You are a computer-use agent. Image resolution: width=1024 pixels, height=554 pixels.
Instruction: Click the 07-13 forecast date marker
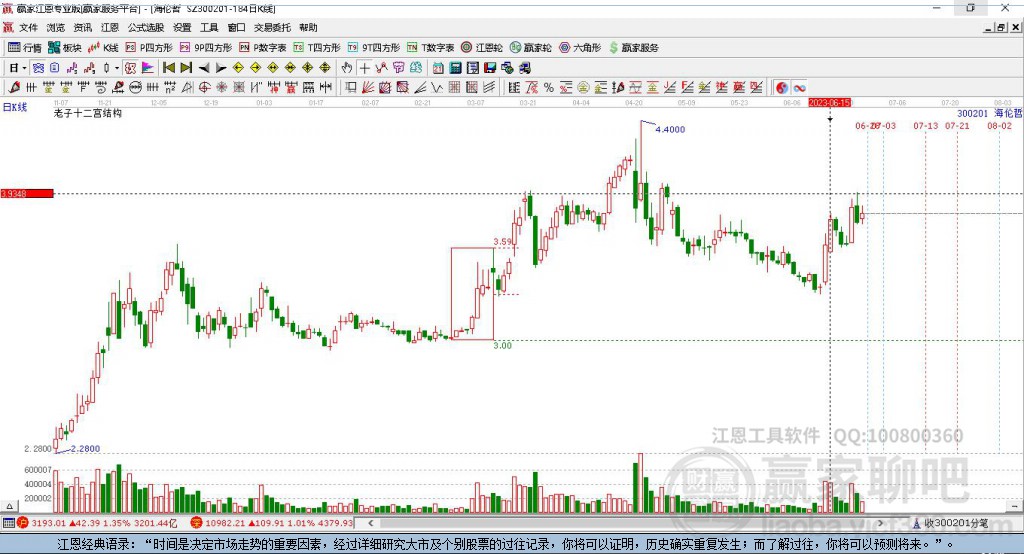925,125
